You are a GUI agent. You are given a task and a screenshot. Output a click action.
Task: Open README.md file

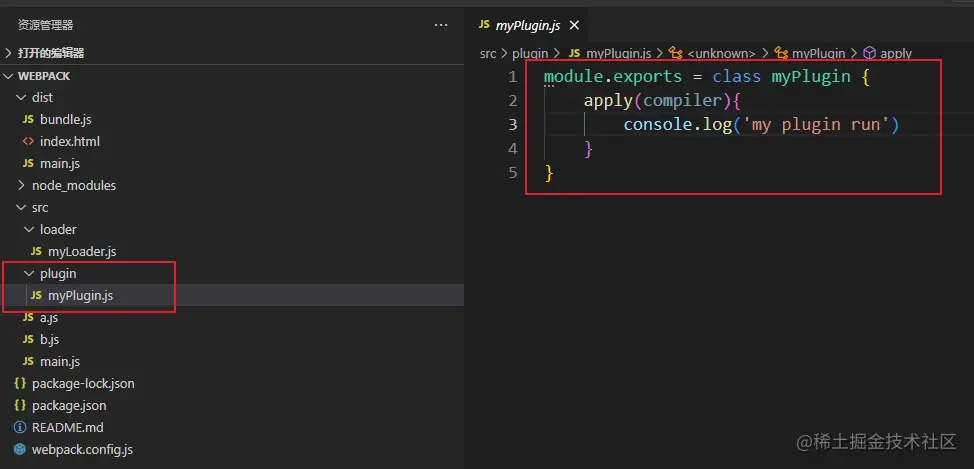click(232, 428)
